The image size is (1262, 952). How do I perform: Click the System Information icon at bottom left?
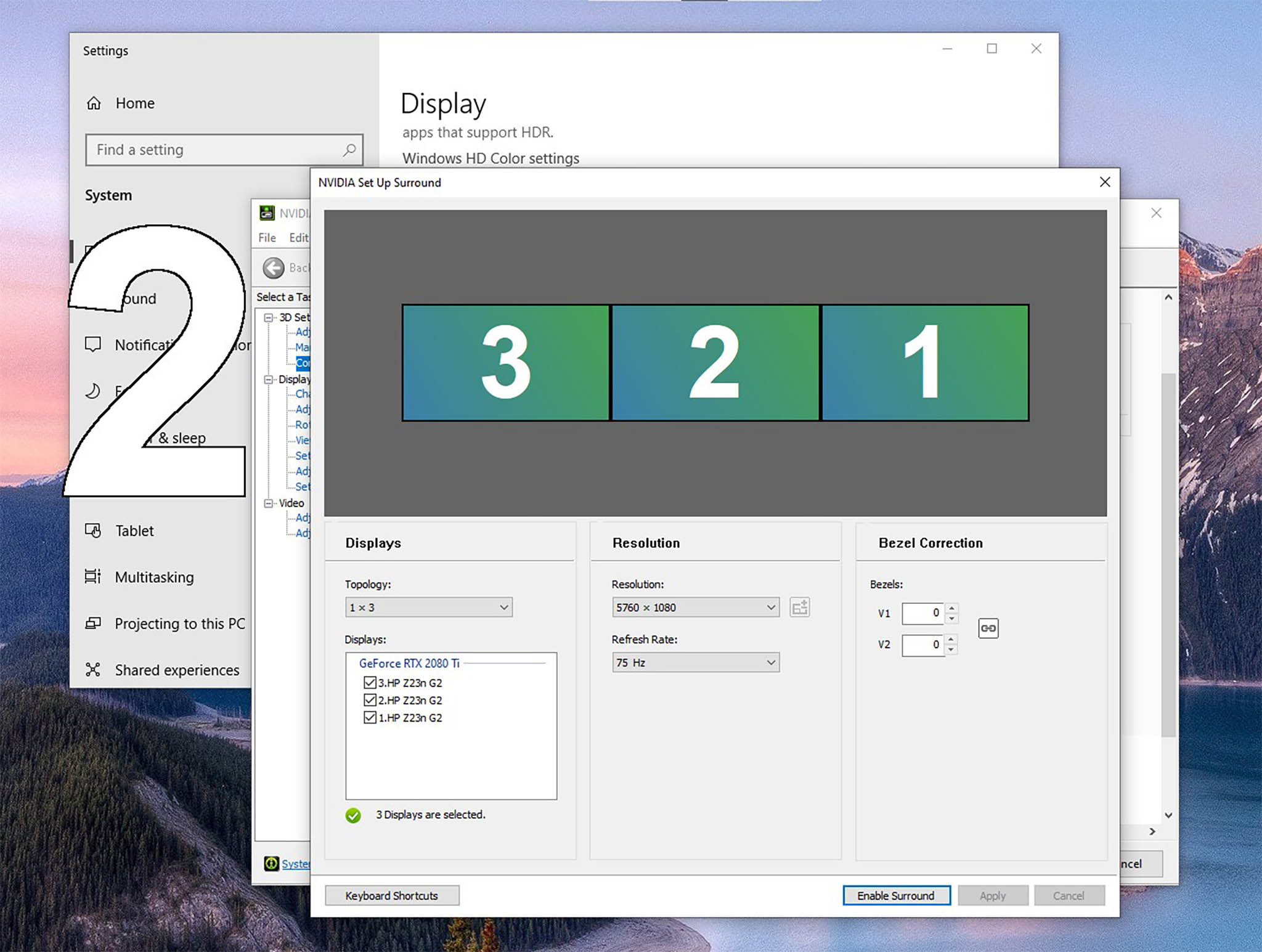[x=271, y=863]
